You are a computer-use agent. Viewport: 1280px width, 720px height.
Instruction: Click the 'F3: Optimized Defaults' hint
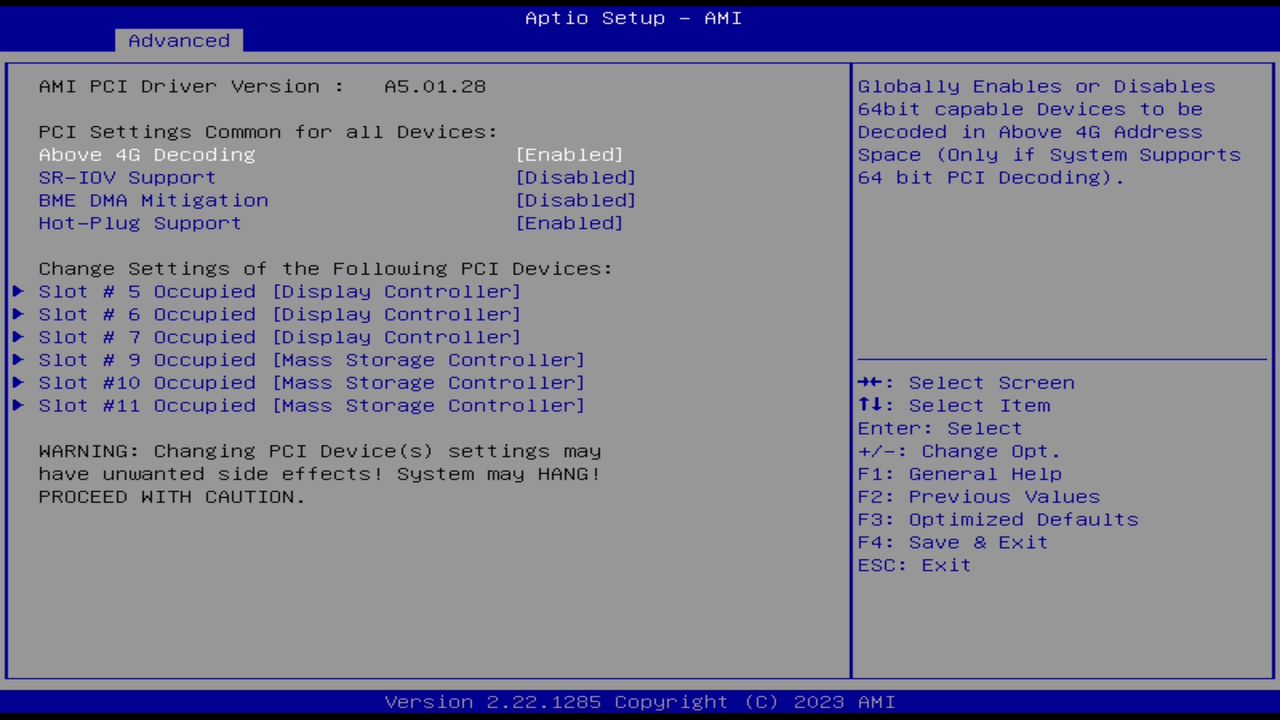point(998,520)
